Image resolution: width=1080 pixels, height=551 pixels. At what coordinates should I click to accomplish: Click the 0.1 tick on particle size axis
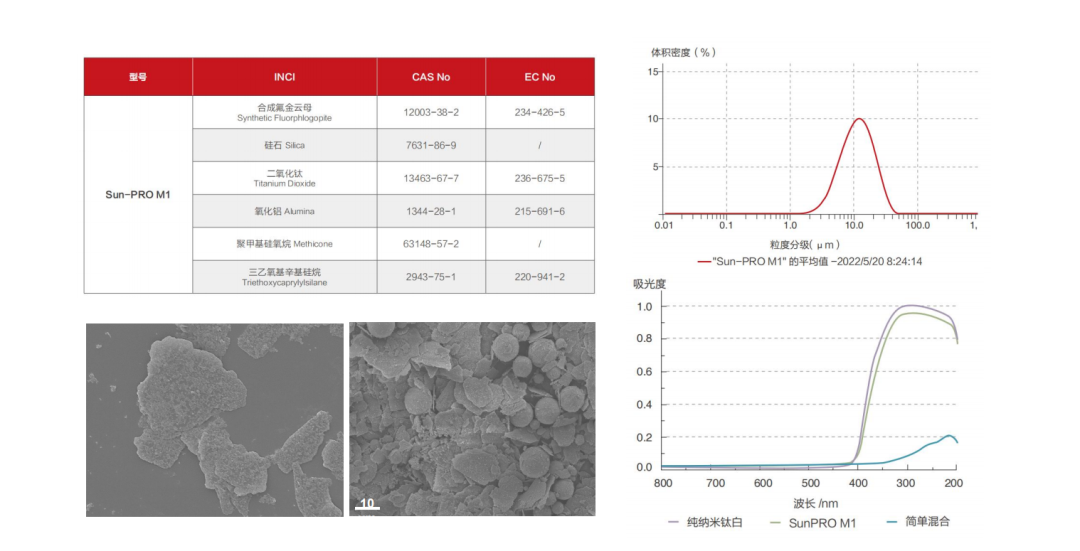[726, 225]
